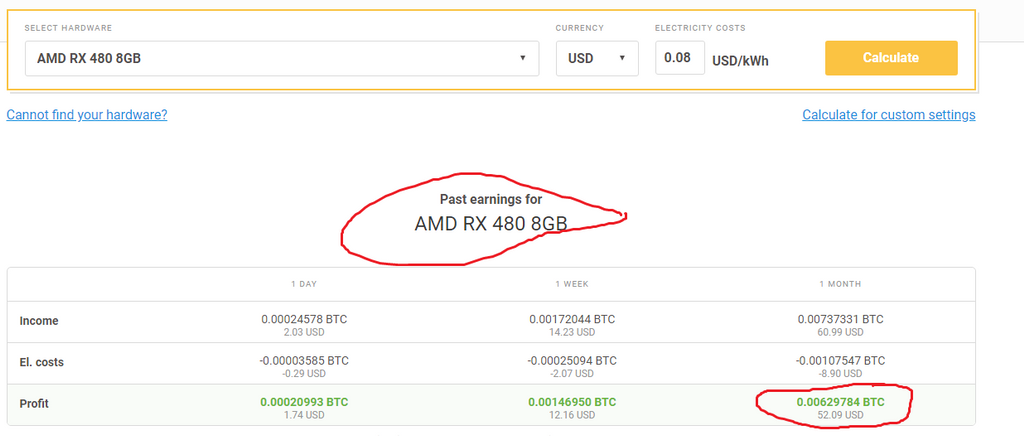Image resolution: width=1024 pixels, height=436 pixels.
Task: Click electricity cost -0.00107547 BTC
Action: 840,361
